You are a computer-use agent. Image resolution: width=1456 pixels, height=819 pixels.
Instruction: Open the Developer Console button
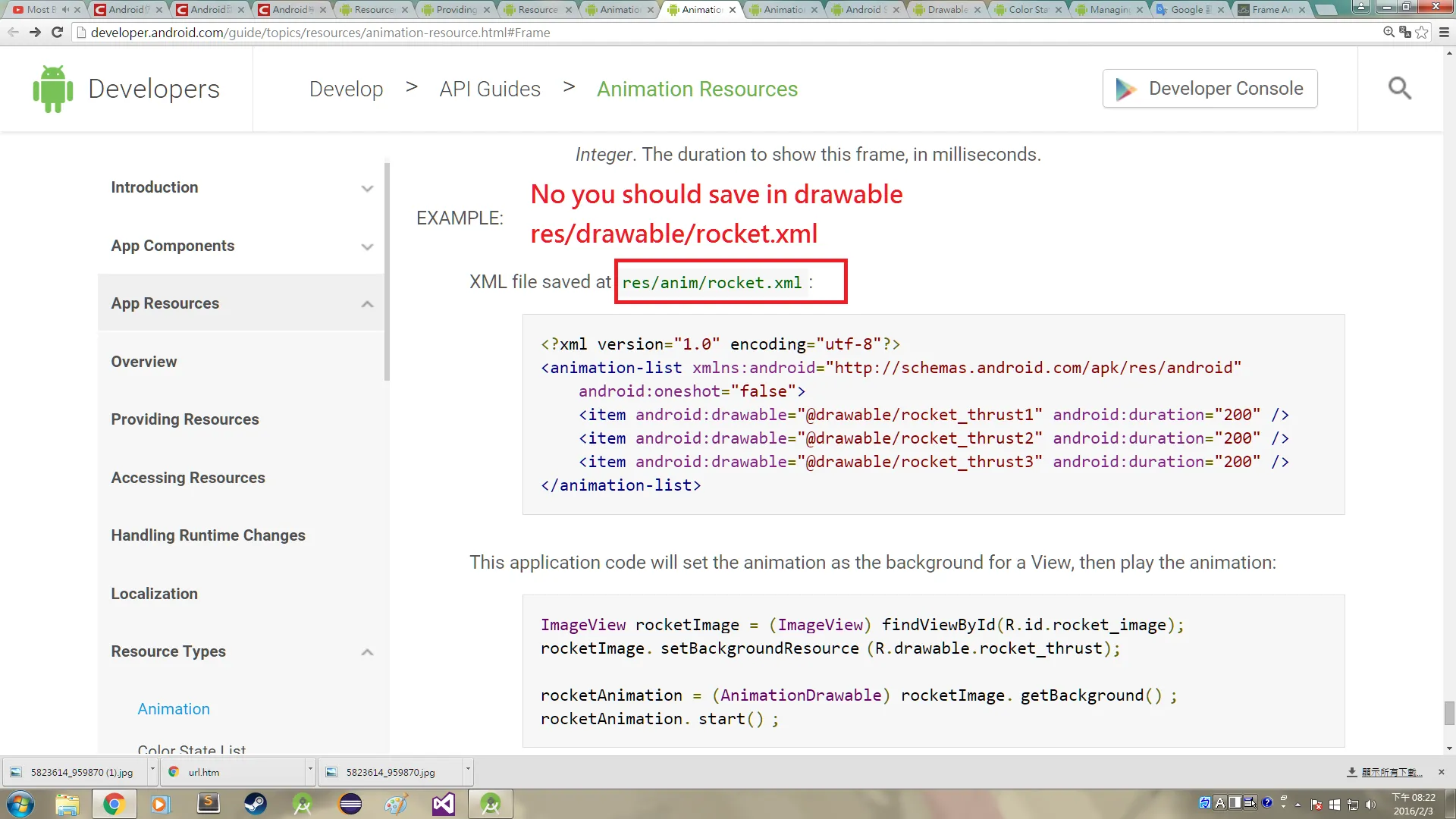point(1210,89)
